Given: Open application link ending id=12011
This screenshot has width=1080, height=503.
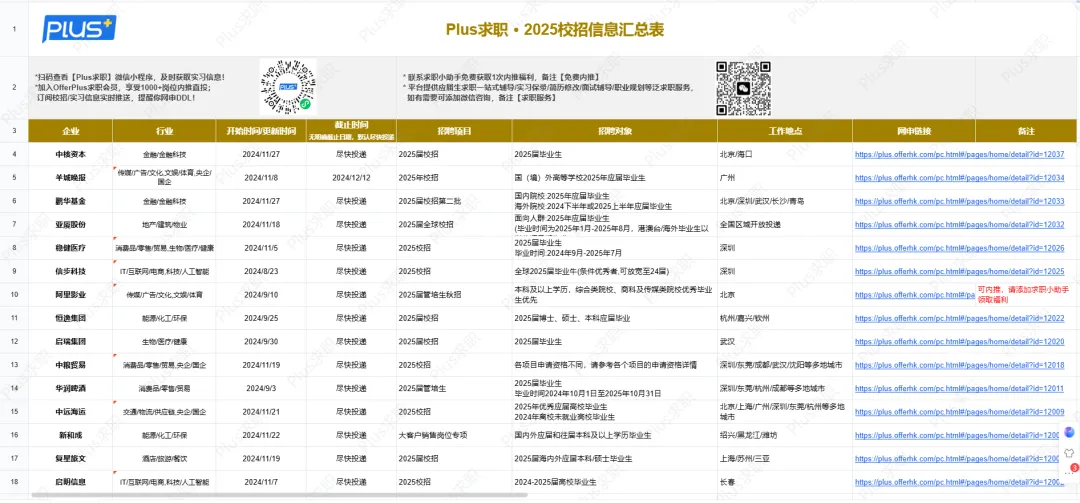Looking at the screenshot, I should coord(959,389).
